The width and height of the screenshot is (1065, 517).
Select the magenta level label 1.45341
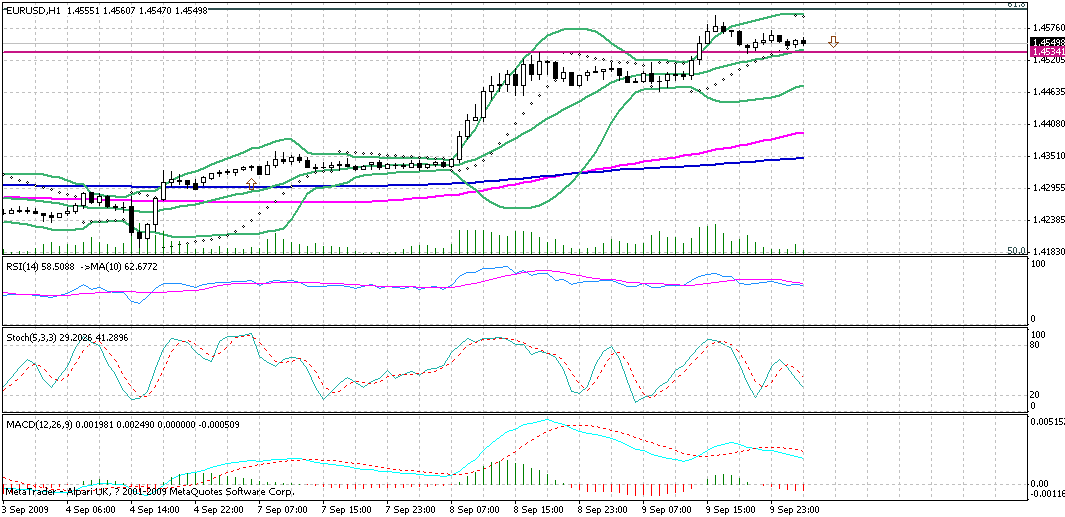coord(1047,52)
